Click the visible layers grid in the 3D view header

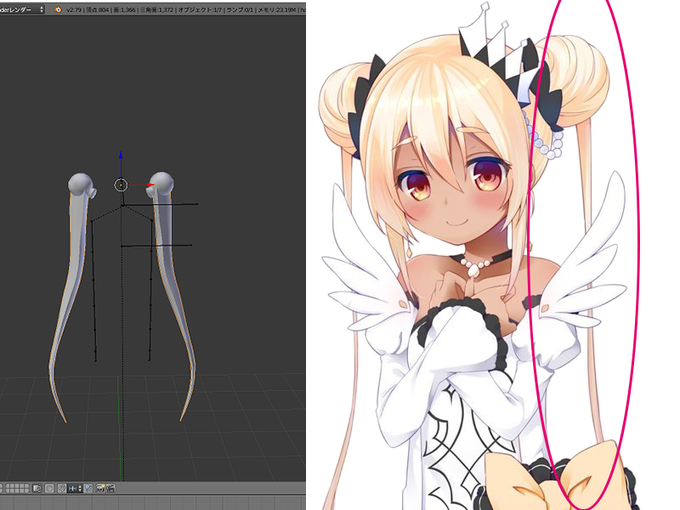(x=17, y=489)
